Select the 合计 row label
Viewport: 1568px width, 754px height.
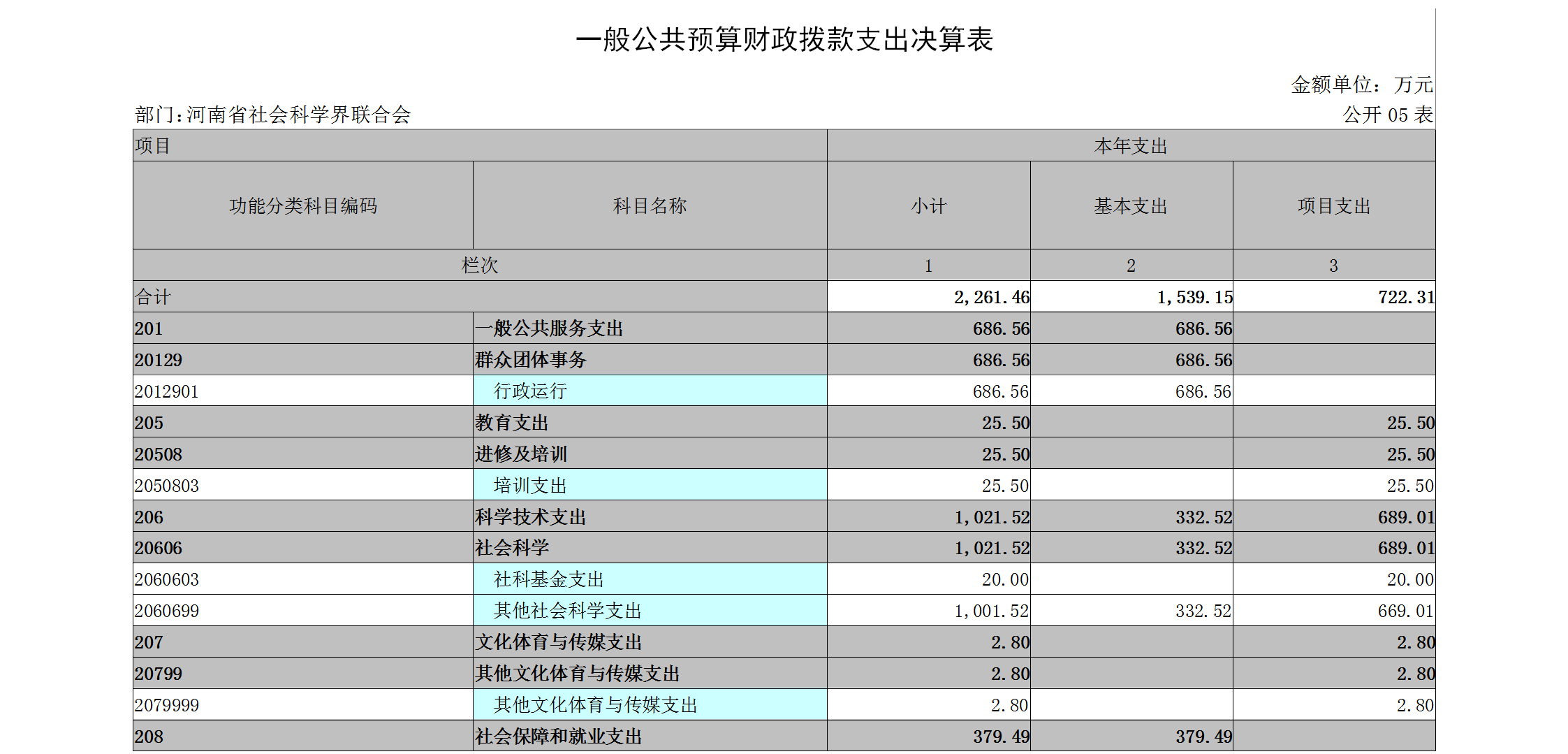click(x=480, y=296)
